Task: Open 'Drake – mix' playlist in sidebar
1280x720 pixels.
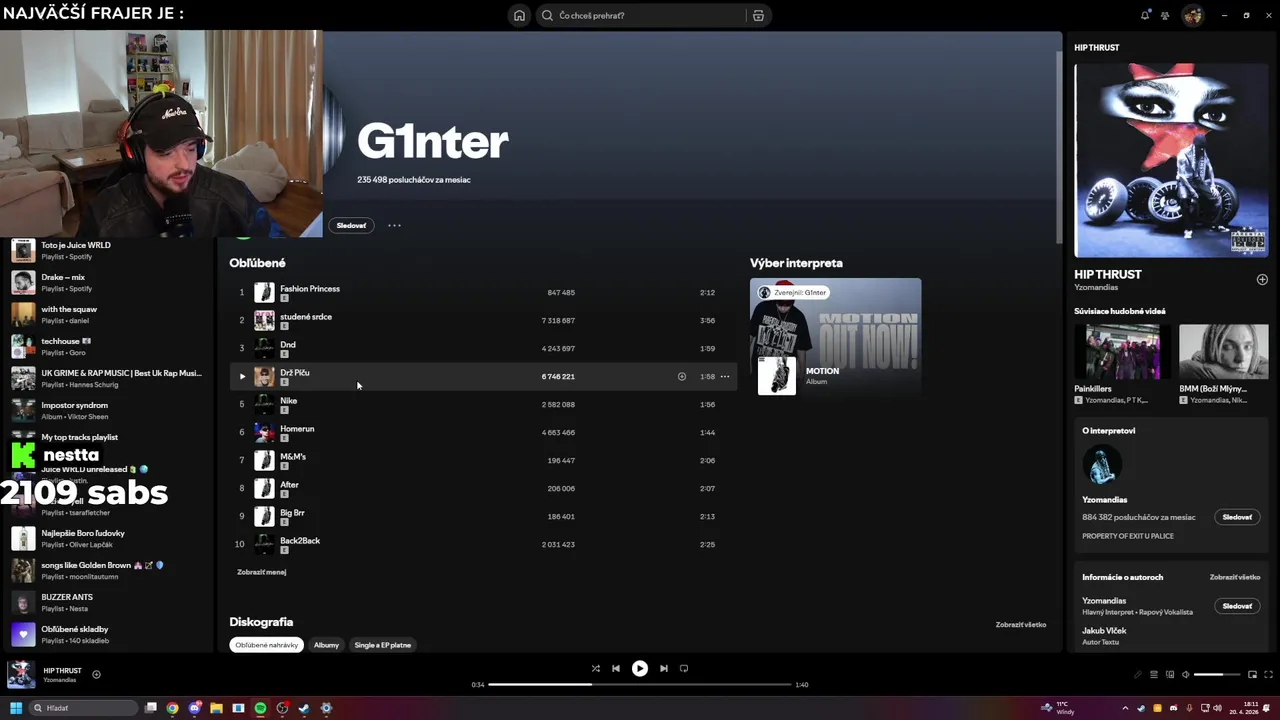Action: [108, 282]
